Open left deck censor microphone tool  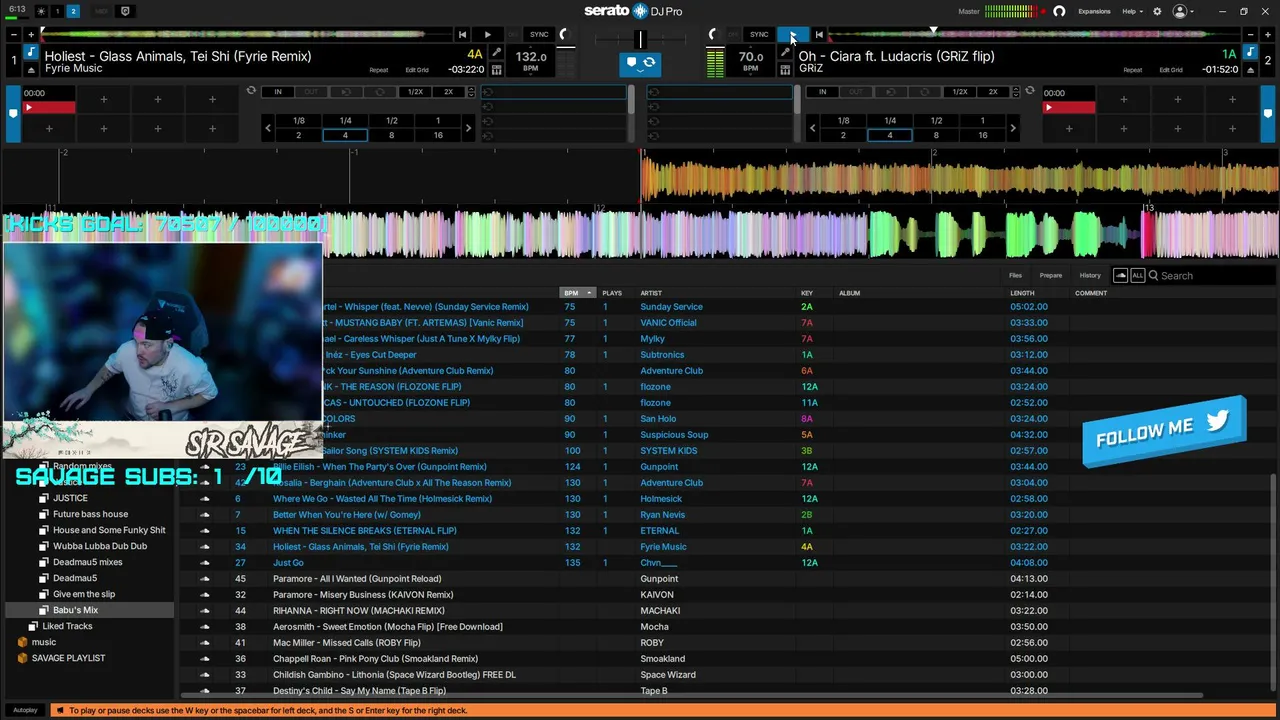point(497,52)
